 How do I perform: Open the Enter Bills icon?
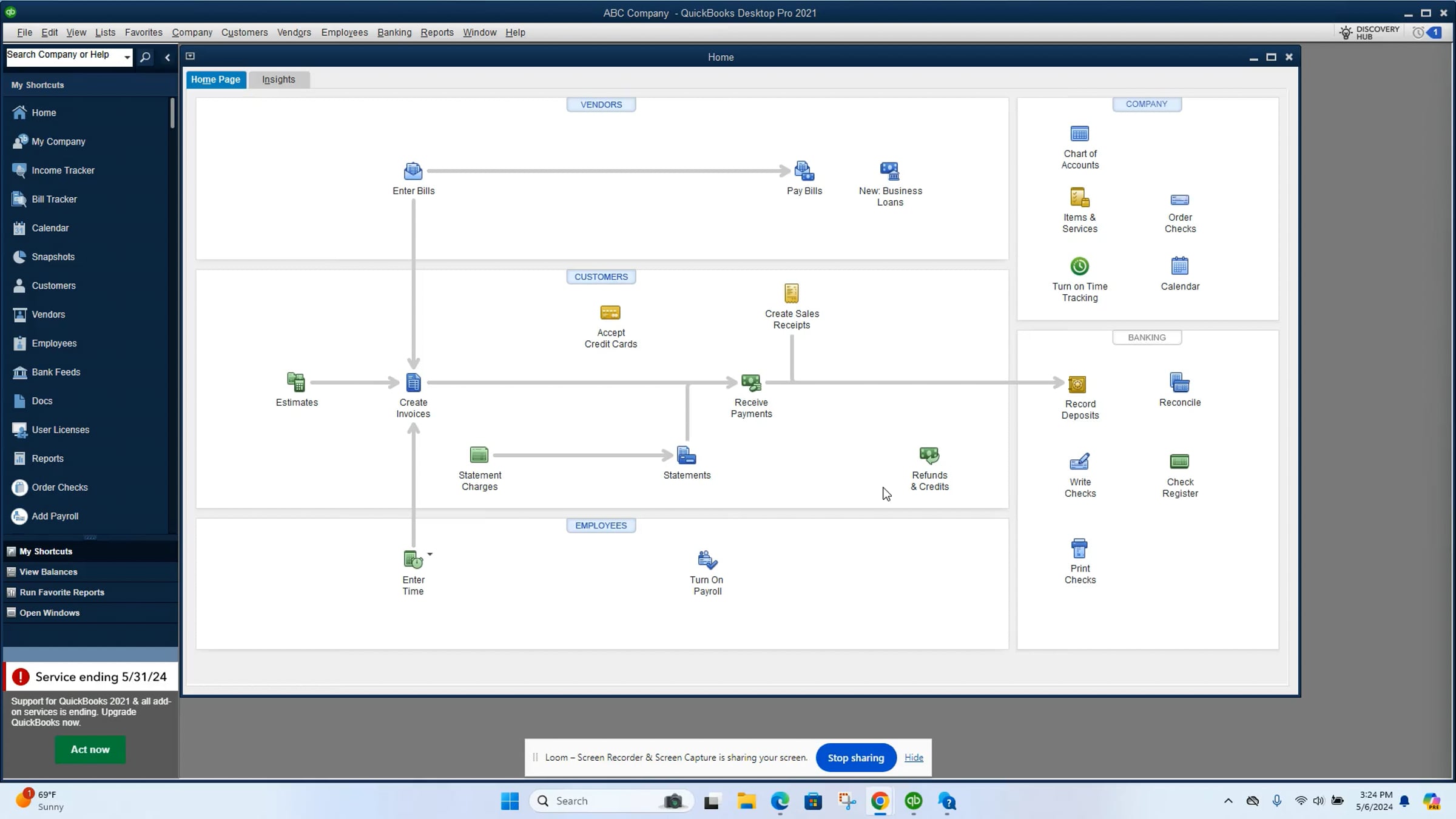point(413,172)
